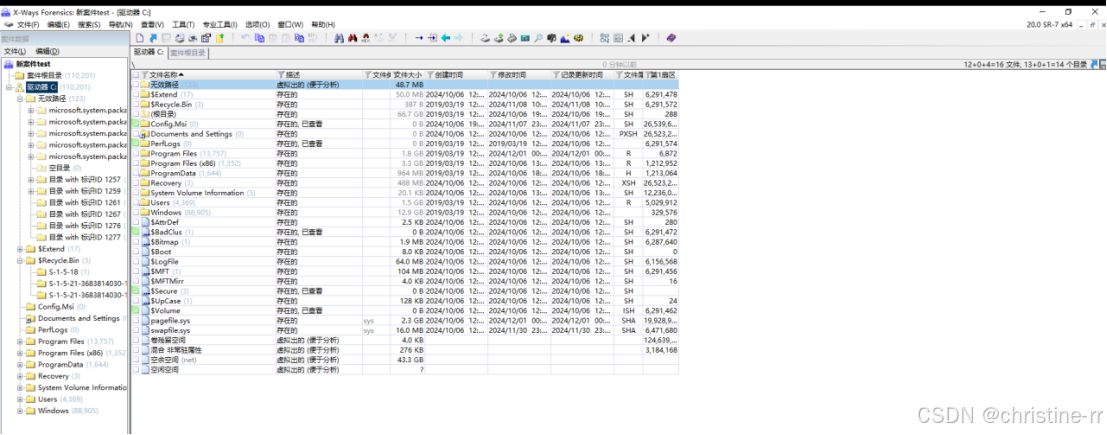Screen dimensions: 1107x435
Task: Click the purple Help book icon
Action: pyautogui.click(x=671, y=38)
